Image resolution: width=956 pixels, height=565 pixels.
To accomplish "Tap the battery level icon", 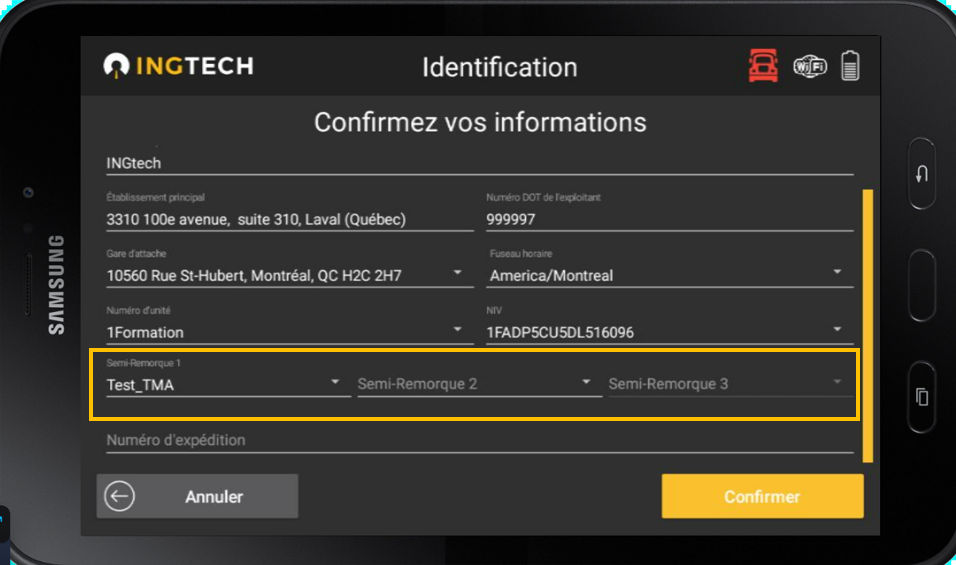I will click(x=850, y=67).
